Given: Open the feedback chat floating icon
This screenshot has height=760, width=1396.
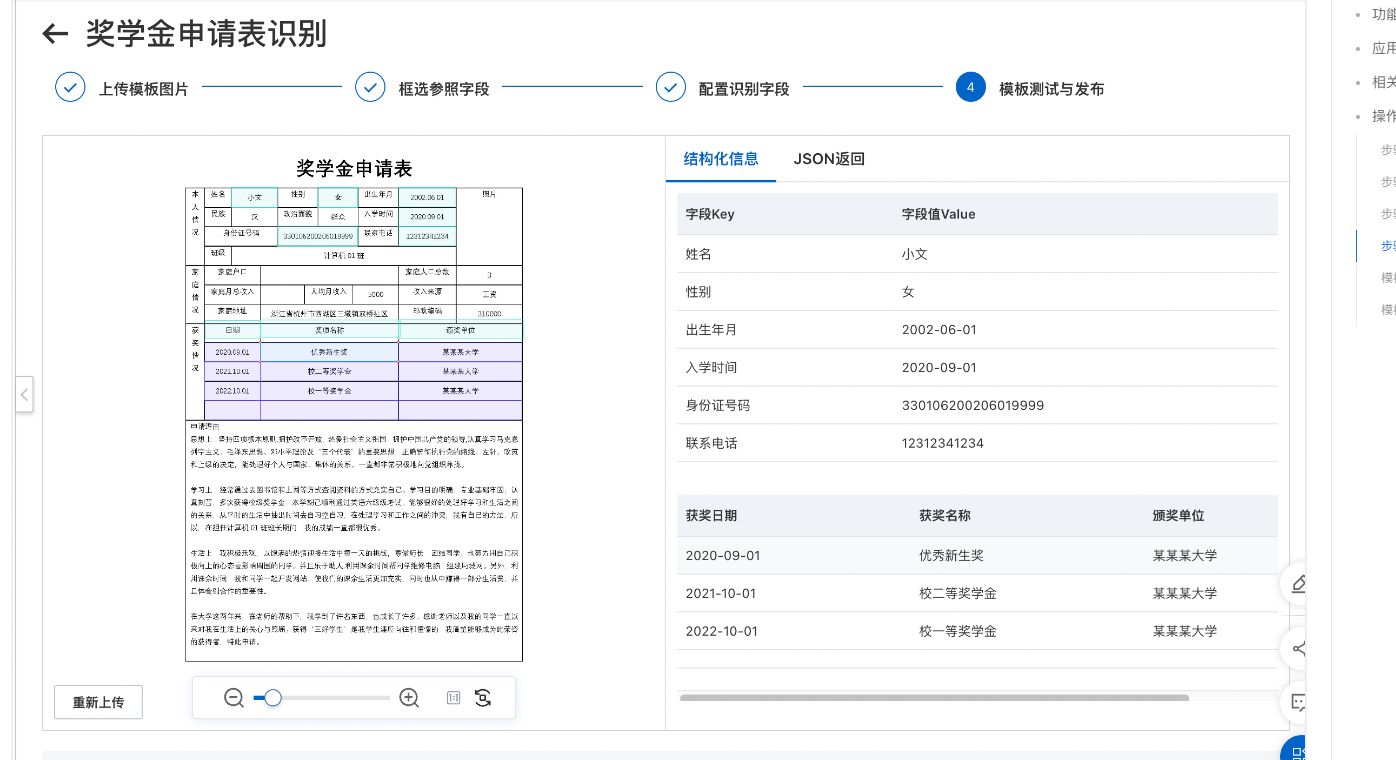Looking at the screenshot, I should [1298, 702].
